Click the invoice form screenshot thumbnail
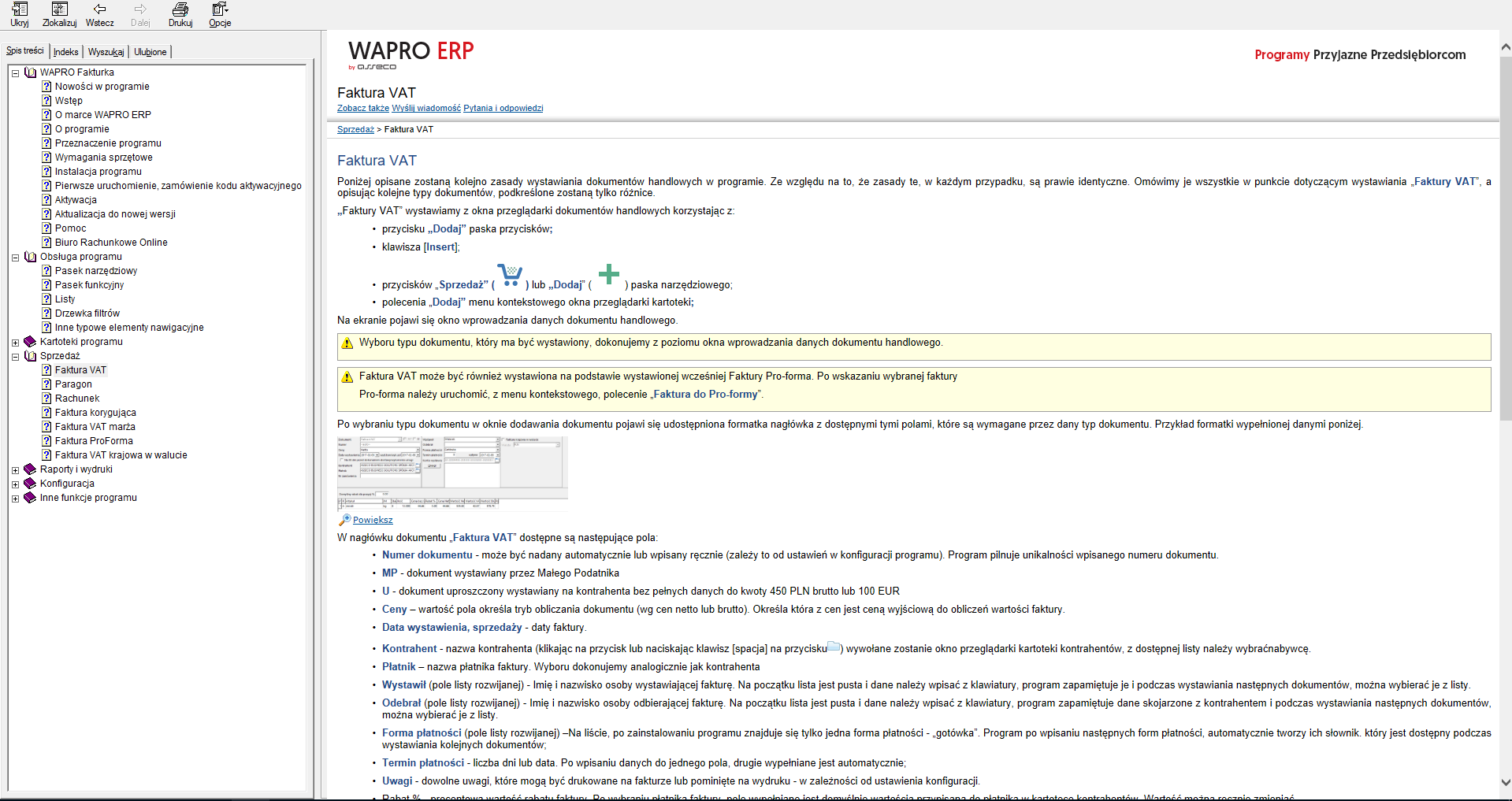This screenshot has width=1512, height=801. 452,473
